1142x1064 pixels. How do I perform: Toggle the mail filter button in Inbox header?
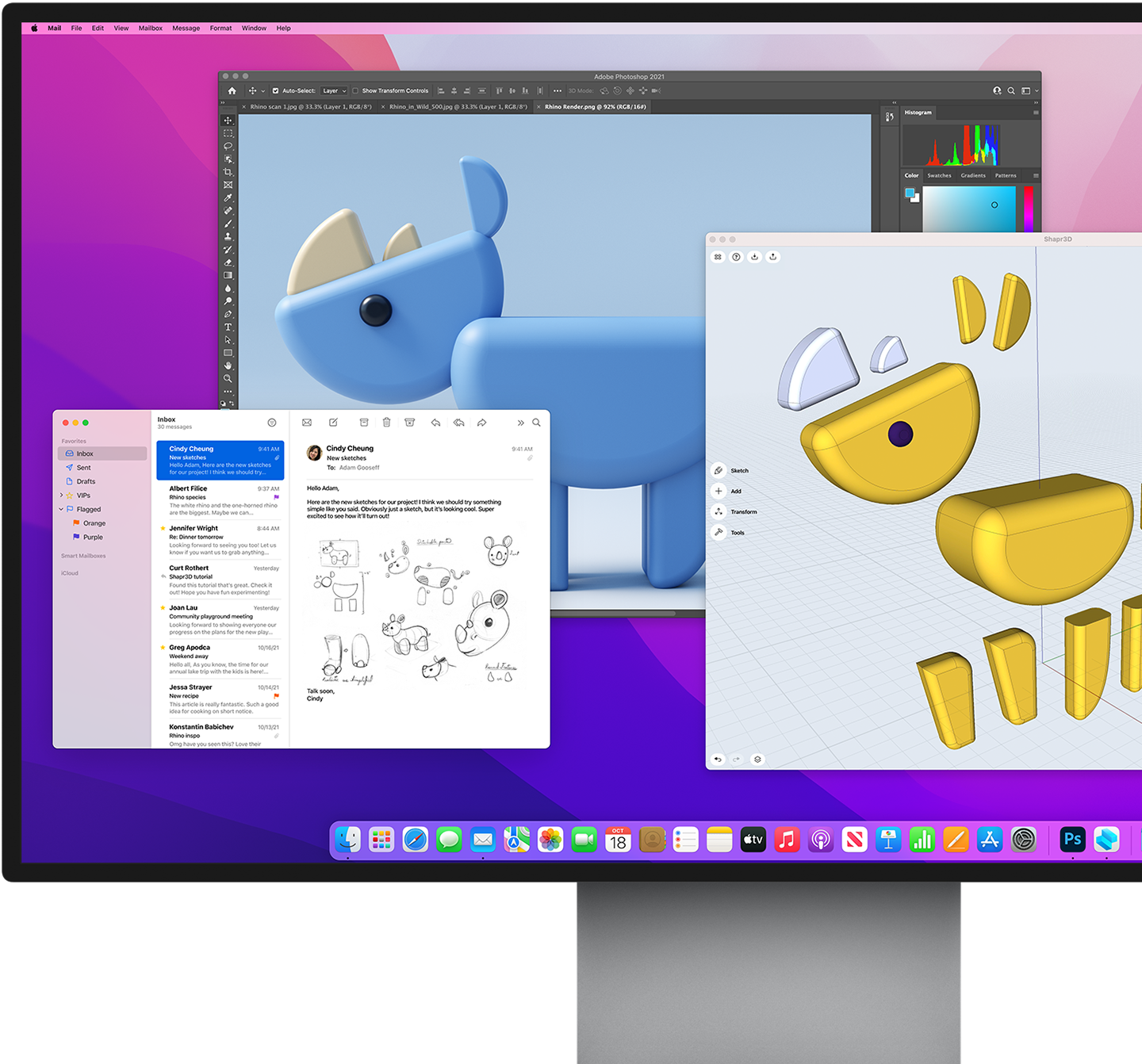[272, 423]
